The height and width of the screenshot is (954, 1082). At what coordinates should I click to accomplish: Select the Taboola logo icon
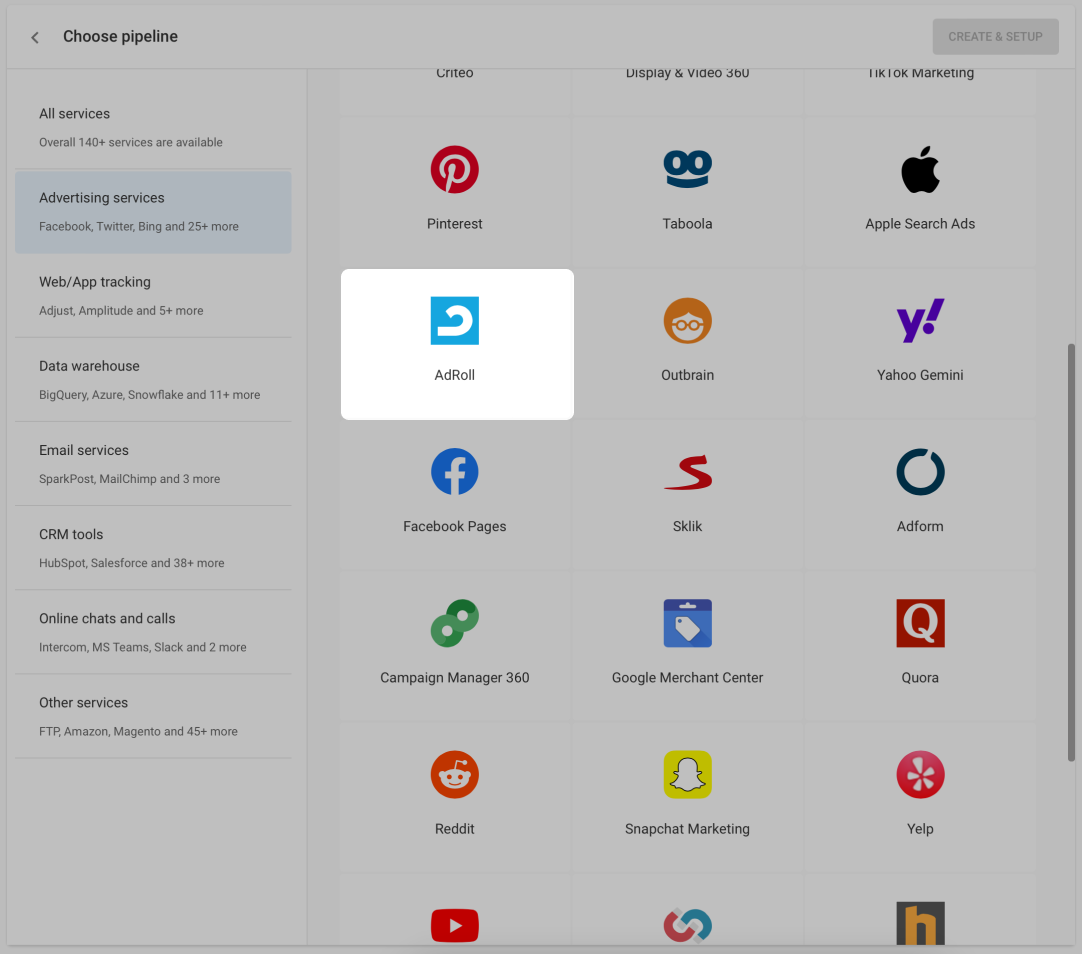(687, 170)
